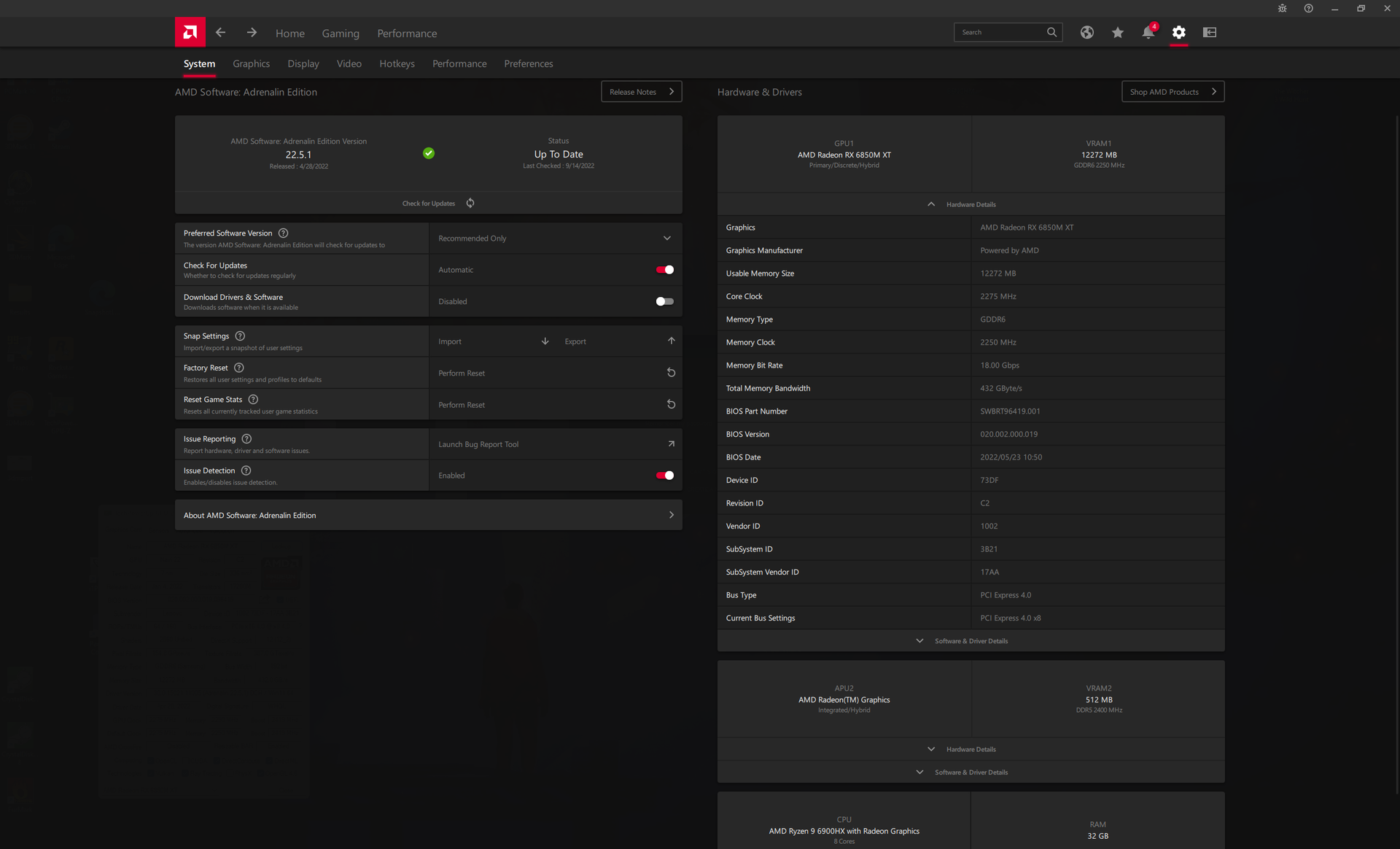Click the Check for Updates refresh icon

(x=470, y=203)
